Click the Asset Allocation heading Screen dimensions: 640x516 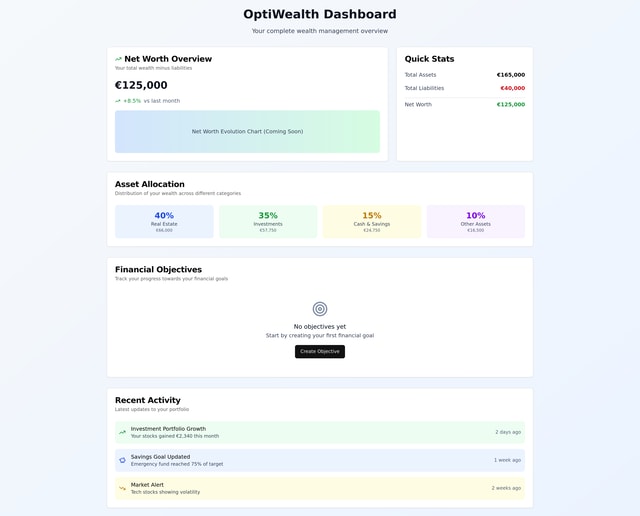click(150, 184)
